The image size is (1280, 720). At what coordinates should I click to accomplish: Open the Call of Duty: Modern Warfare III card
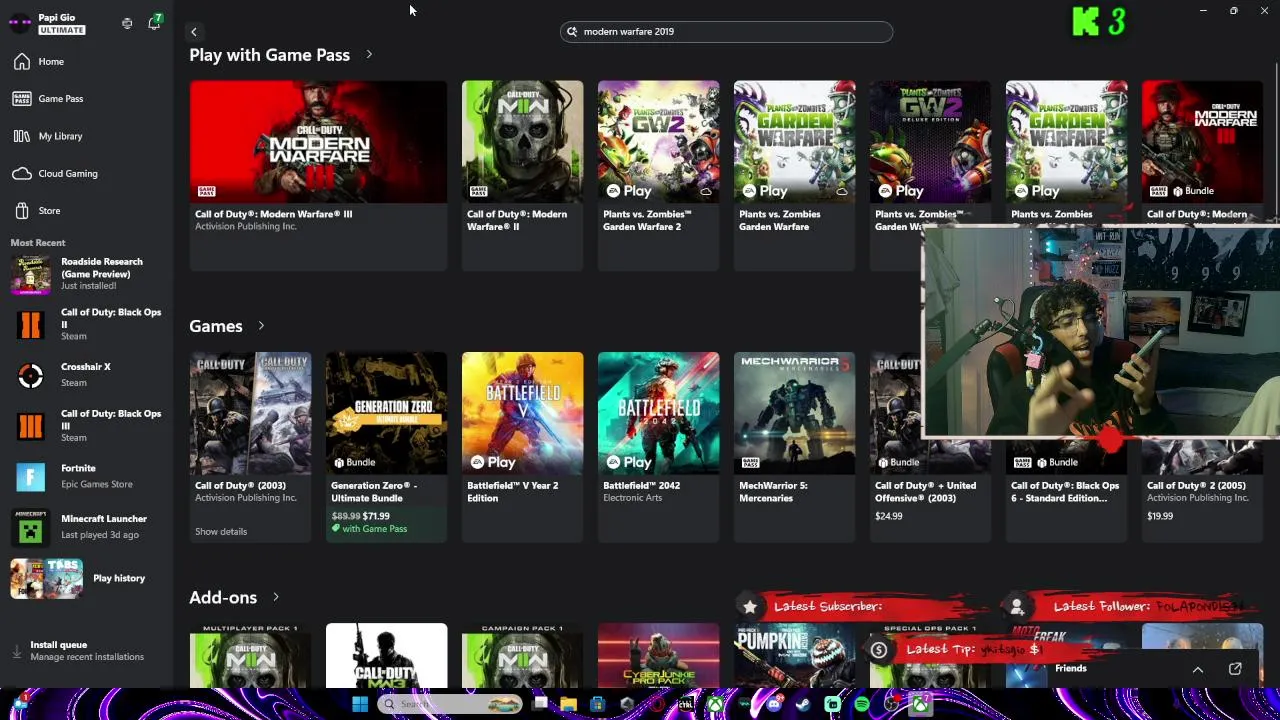(x=318, y=175)
